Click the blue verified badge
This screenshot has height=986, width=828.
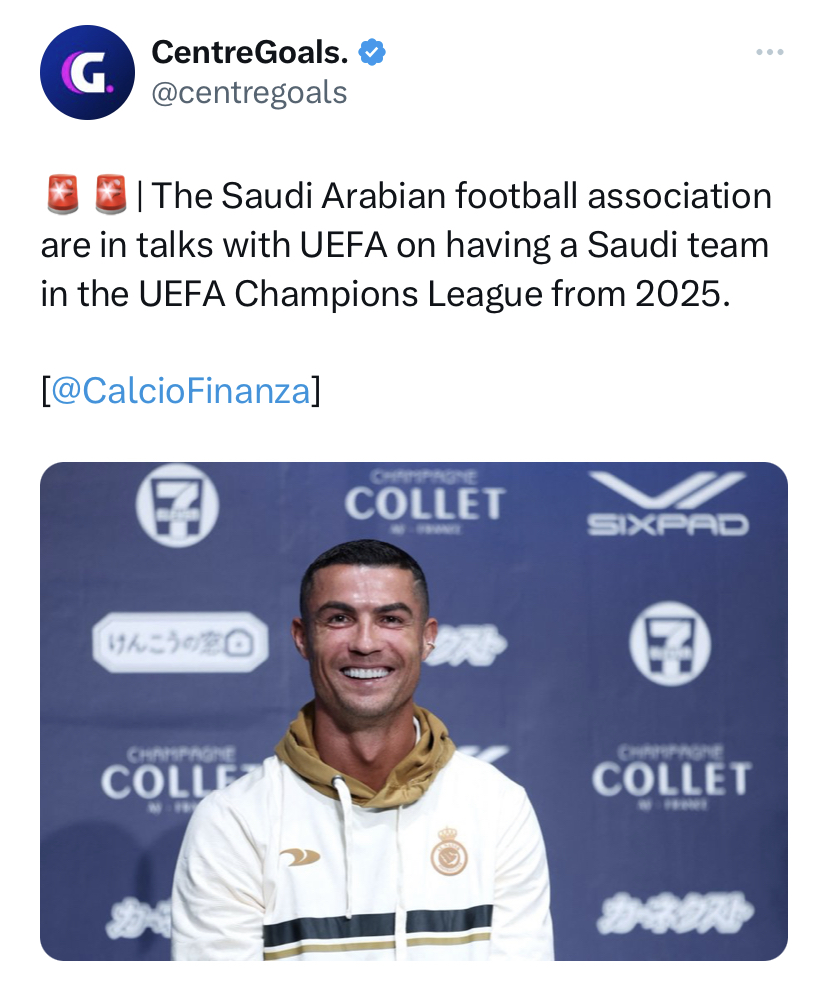click(372, 53)
